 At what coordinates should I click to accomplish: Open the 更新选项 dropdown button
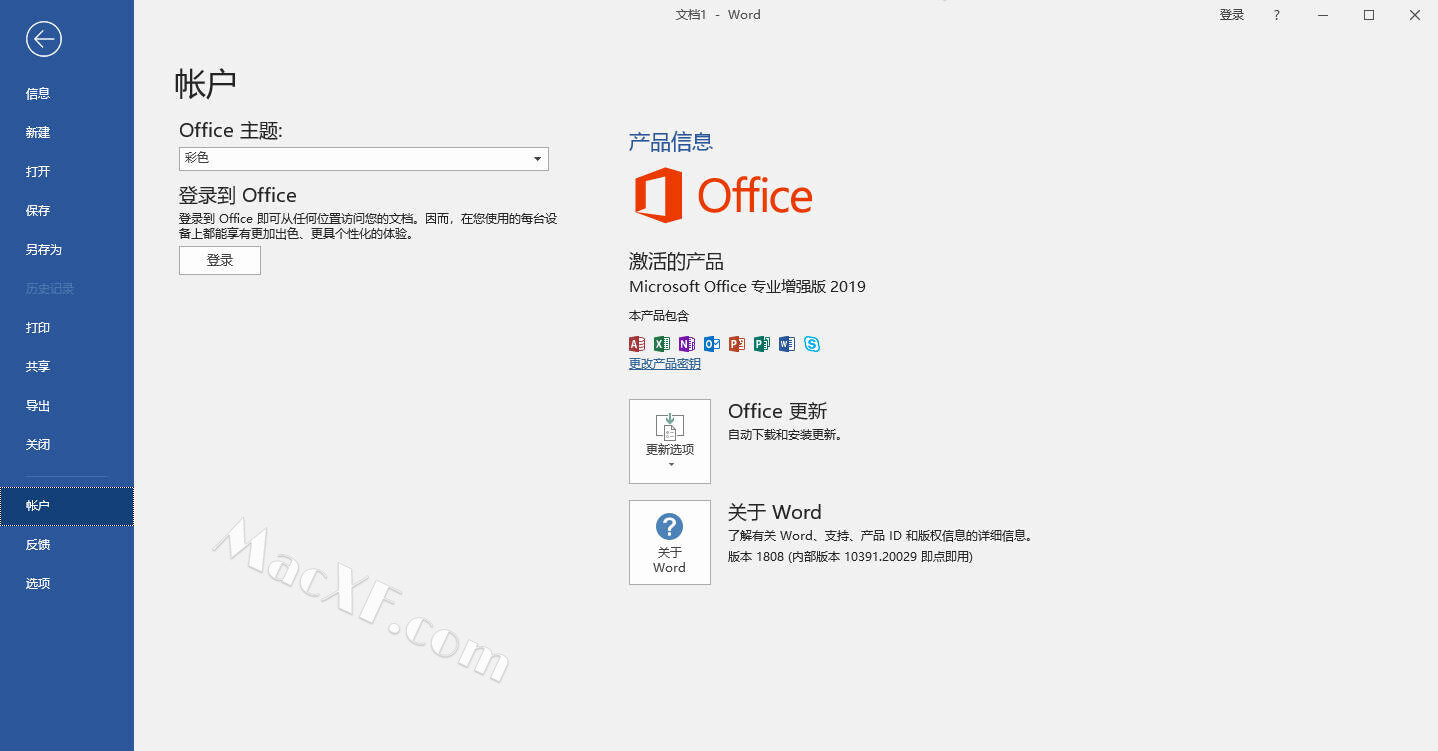point(670,441)
